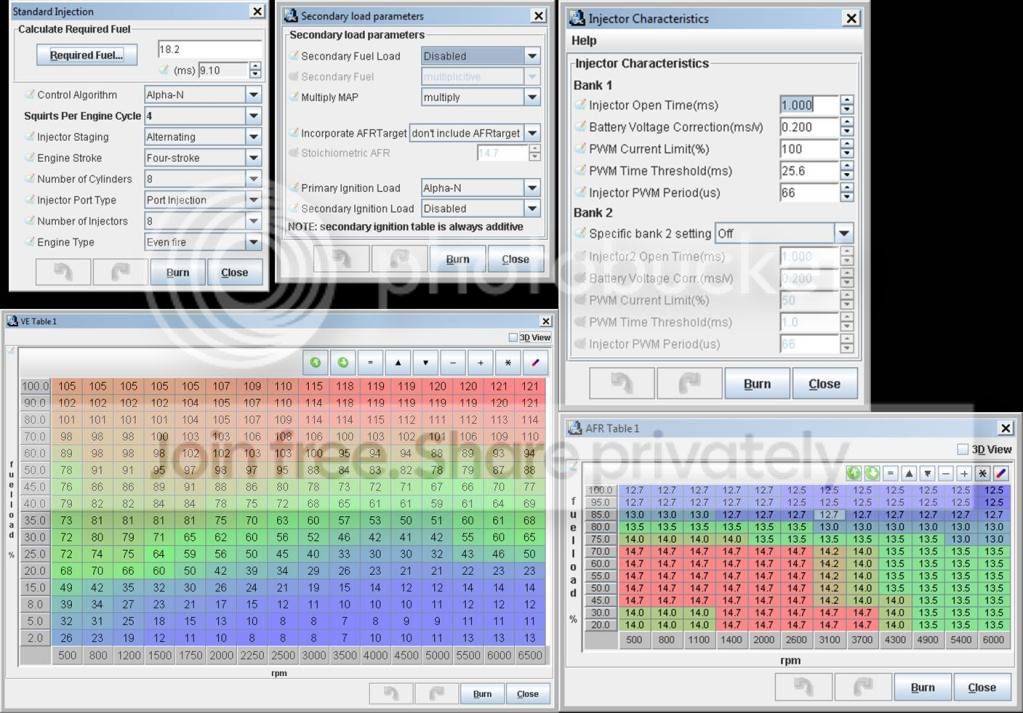
Task: Click the plus icon in AFR Table 1 toolbar
Action: [x=964, y=473]
